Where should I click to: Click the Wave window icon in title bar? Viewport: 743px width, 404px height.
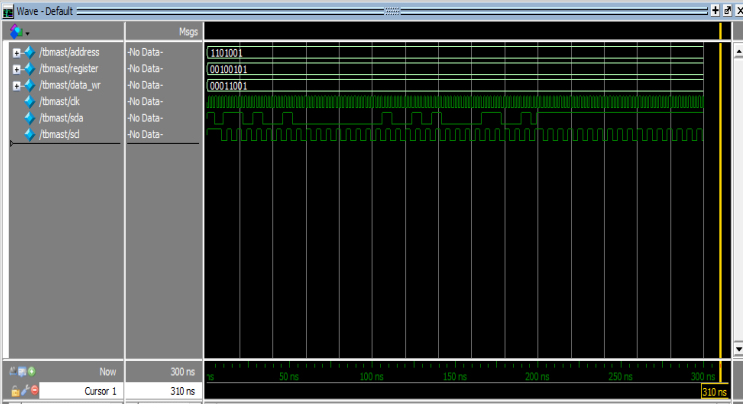8,11
